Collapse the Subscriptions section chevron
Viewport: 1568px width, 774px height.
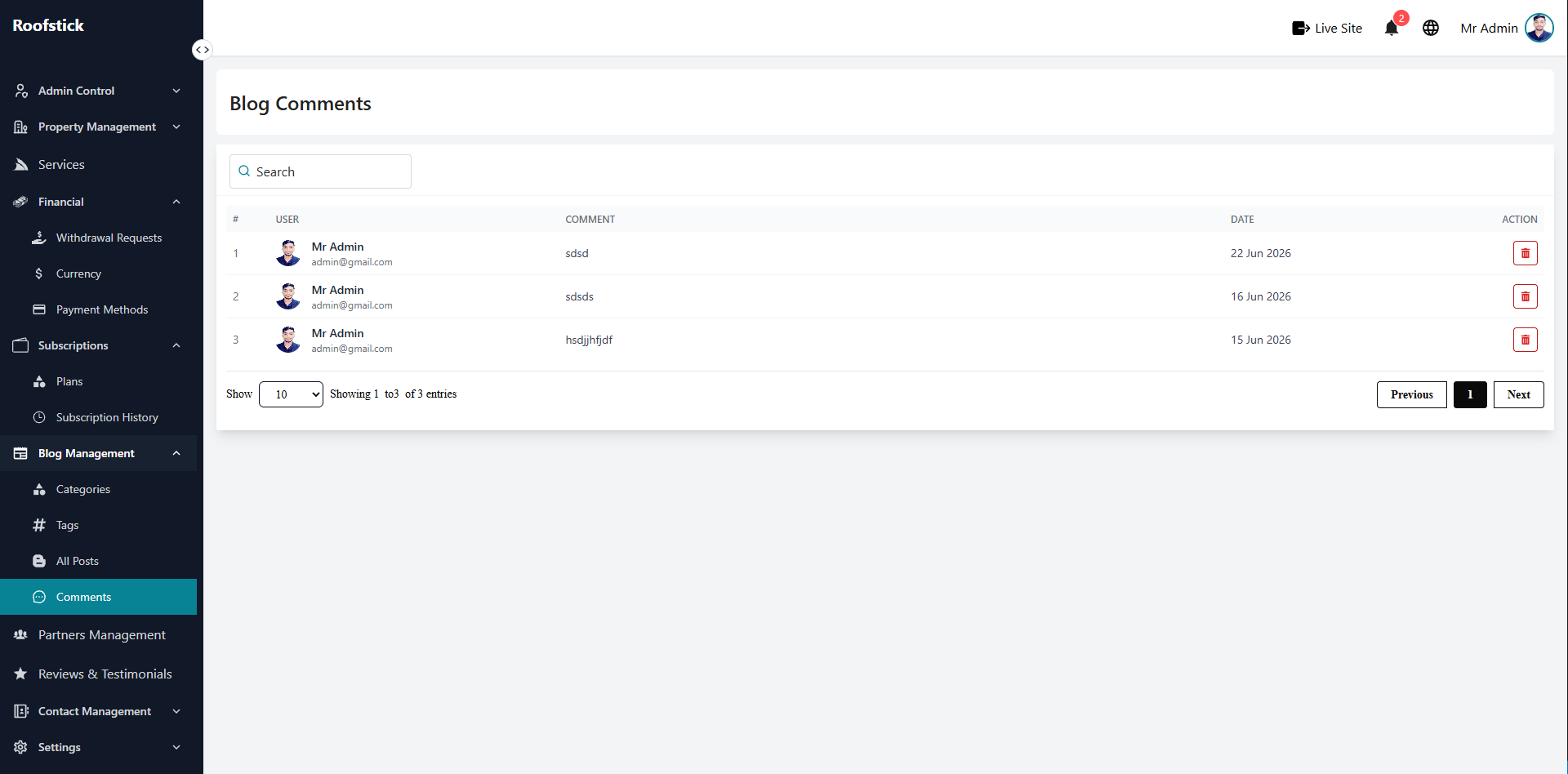tap(176, 345)
